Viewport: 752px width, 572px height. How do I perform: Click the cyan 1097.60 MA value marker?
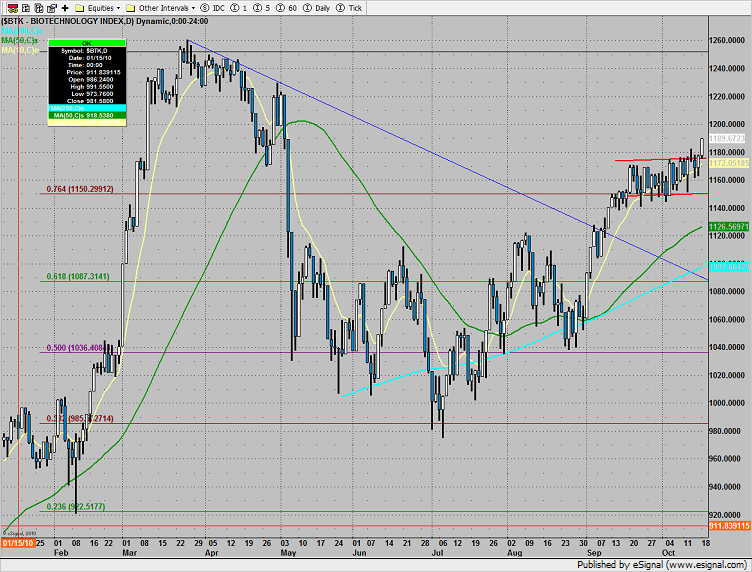coord(728,267)
